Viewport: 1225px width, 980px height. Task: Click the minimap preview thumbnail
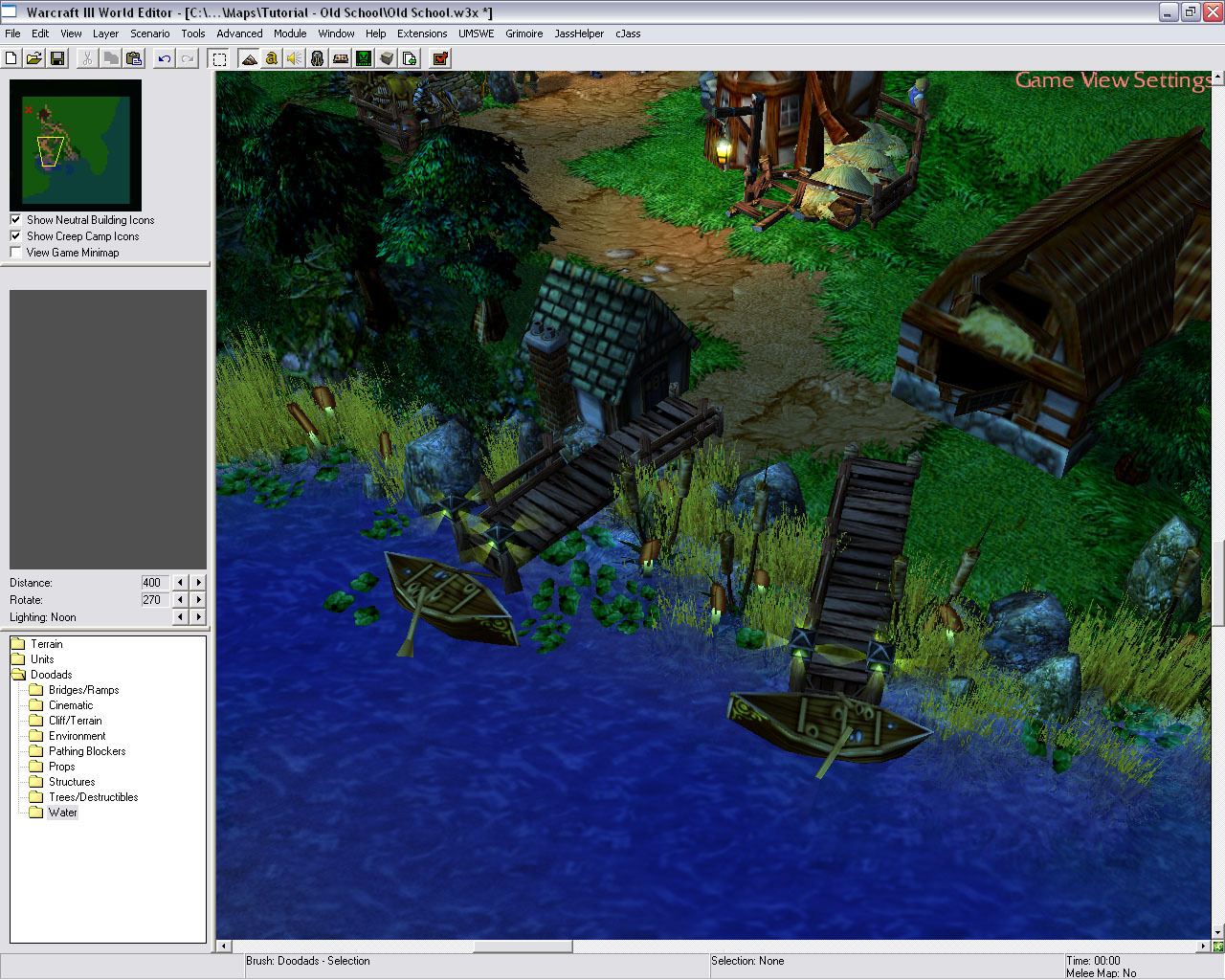pyautogui.click(x=76, y=145)
